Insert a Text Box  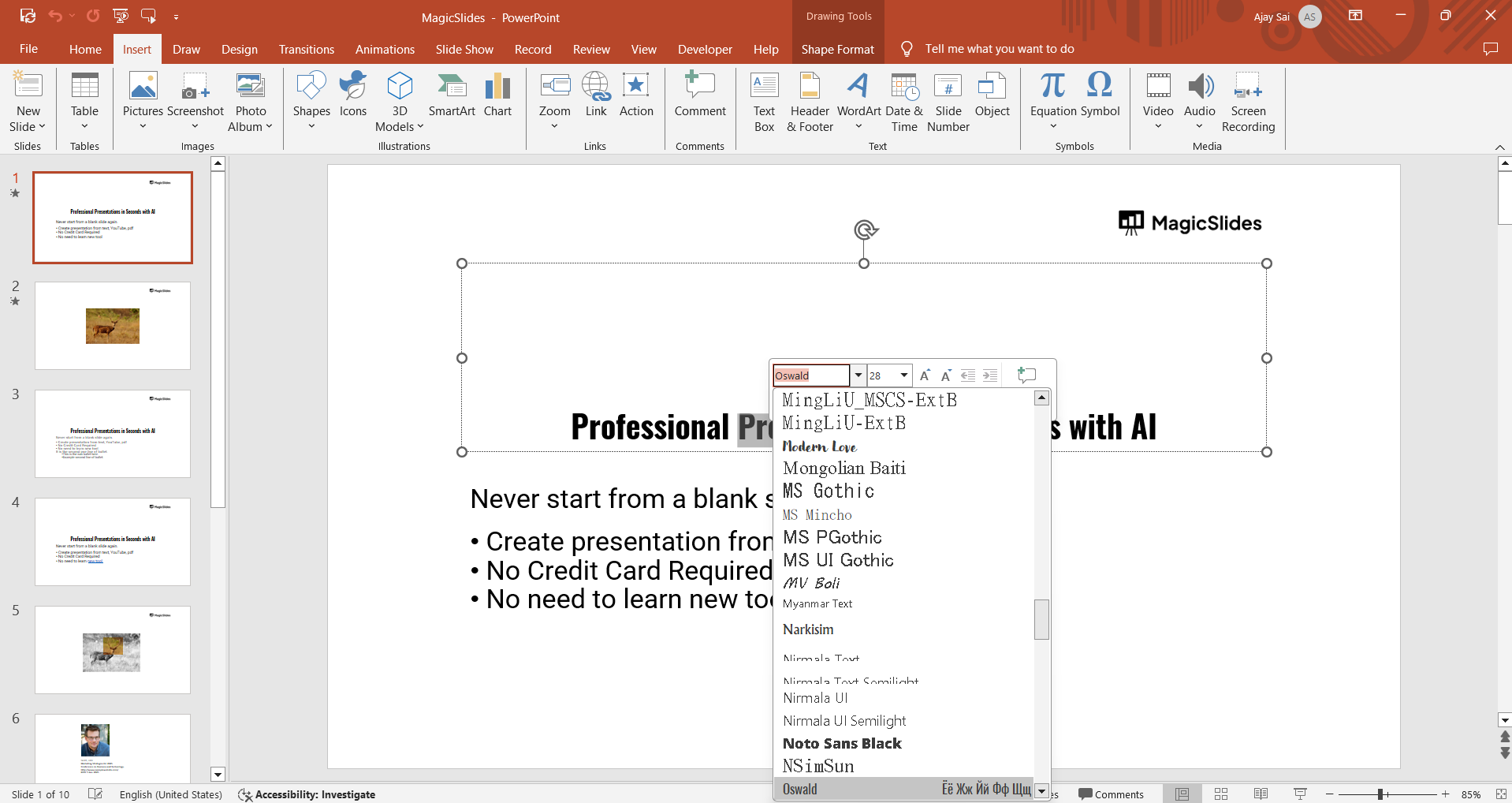(764, 103)
